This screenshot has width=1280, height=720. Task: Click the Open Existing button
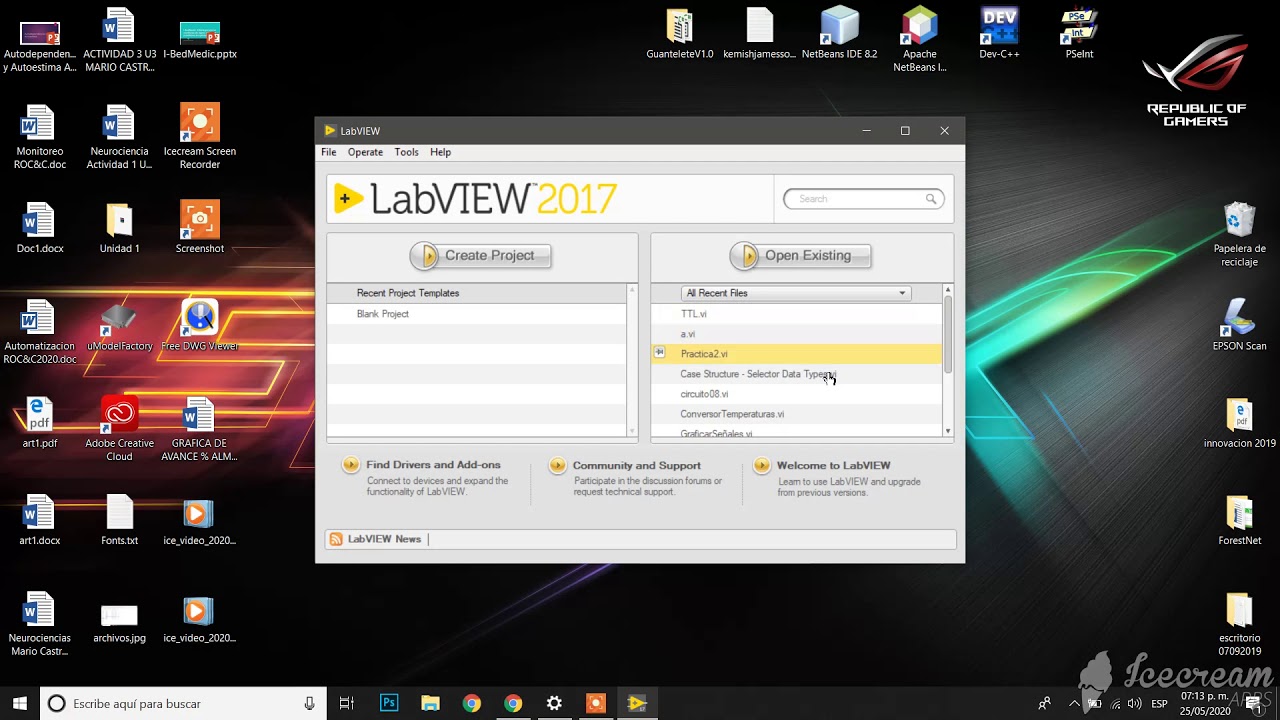coord(800,256)
